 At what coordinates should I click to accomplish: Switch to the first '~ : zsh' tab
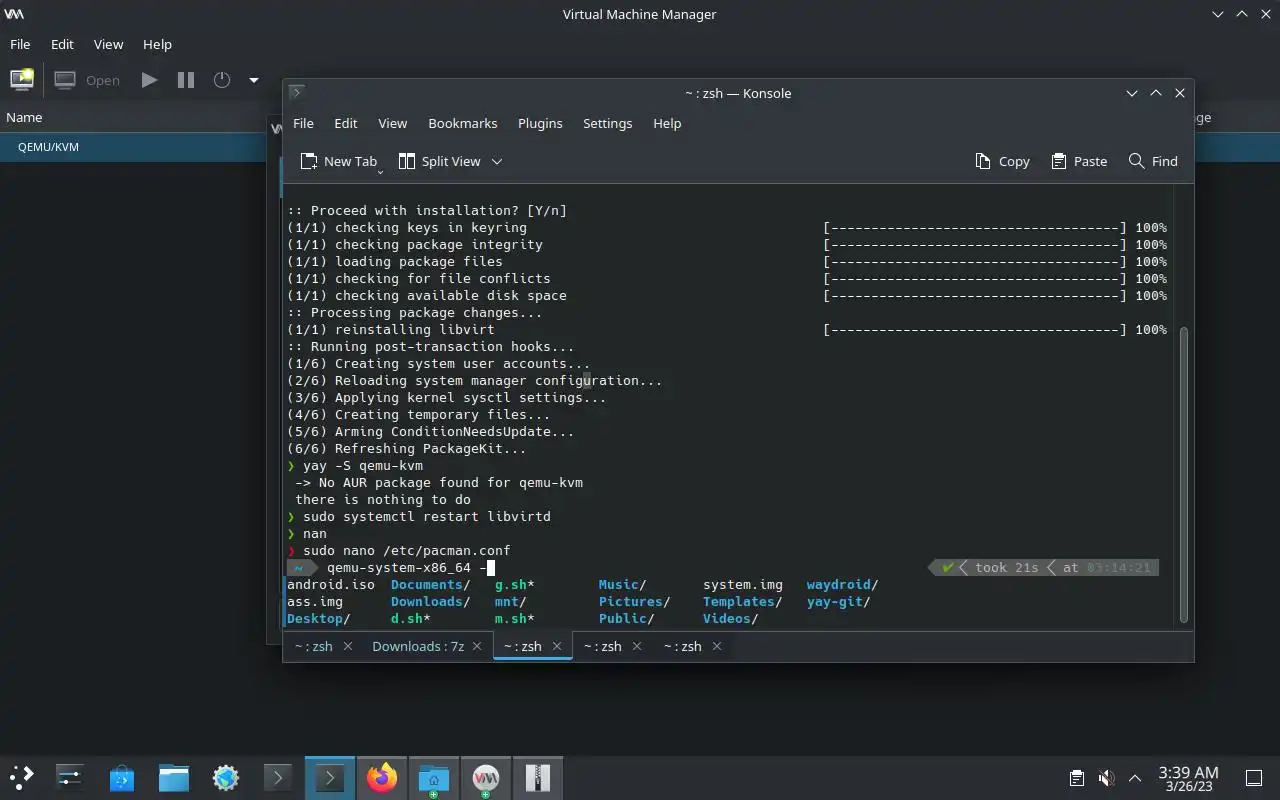pyautogui.click(x=313, y=646)
